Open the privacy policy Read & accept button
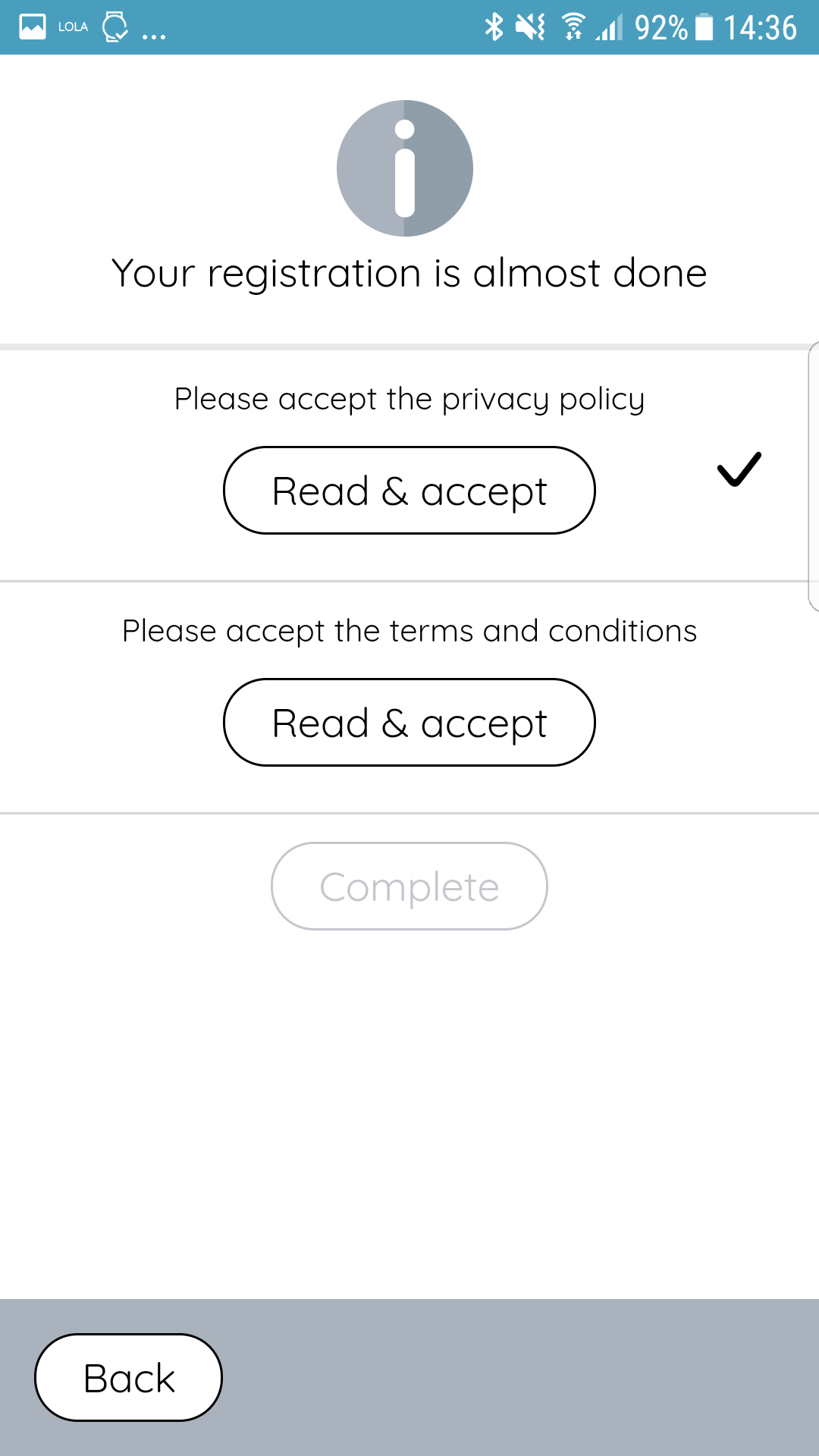 pos(409,491)
